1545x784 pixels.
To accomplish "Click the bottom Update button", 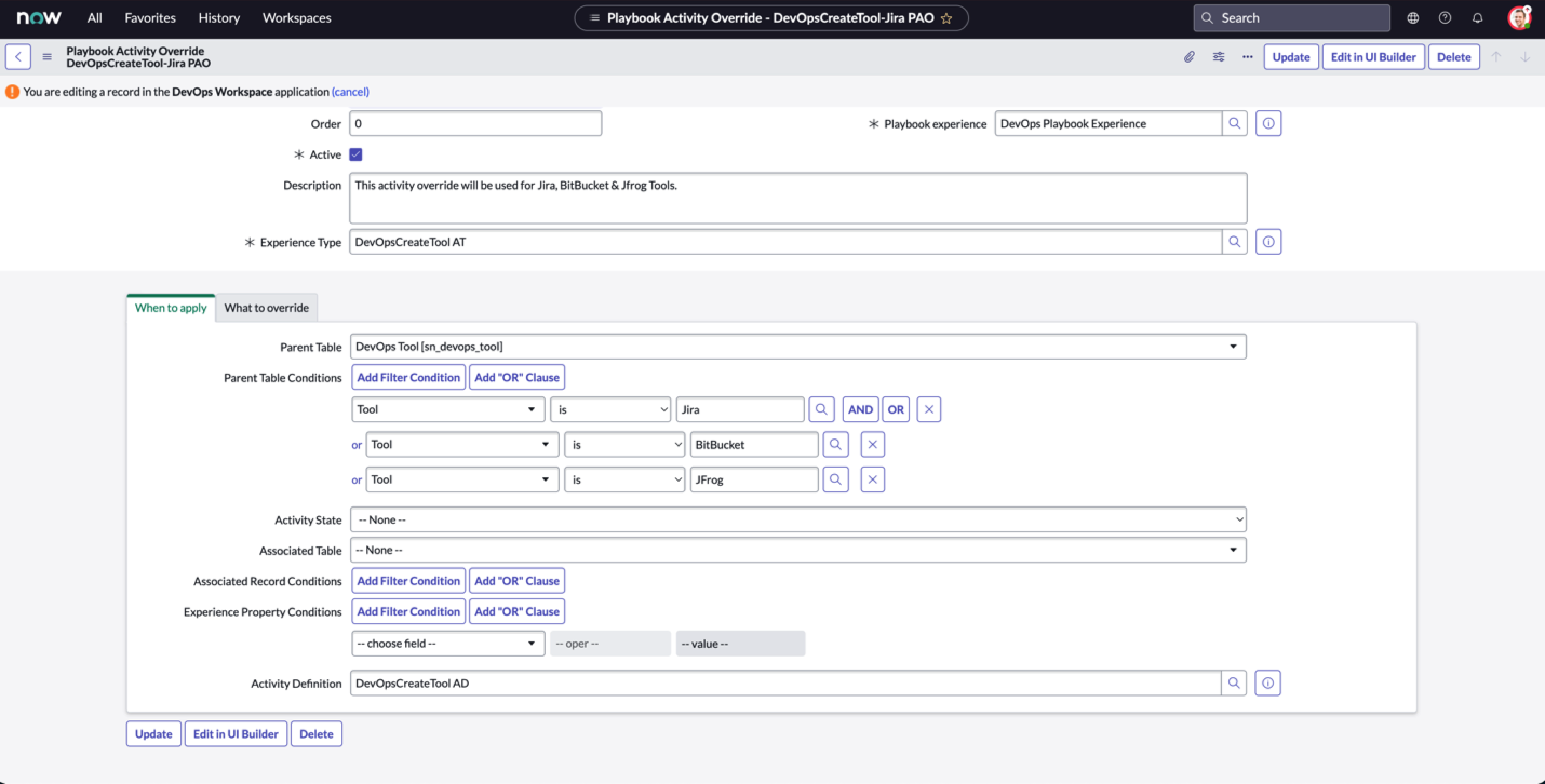I will tap(153, 734).
